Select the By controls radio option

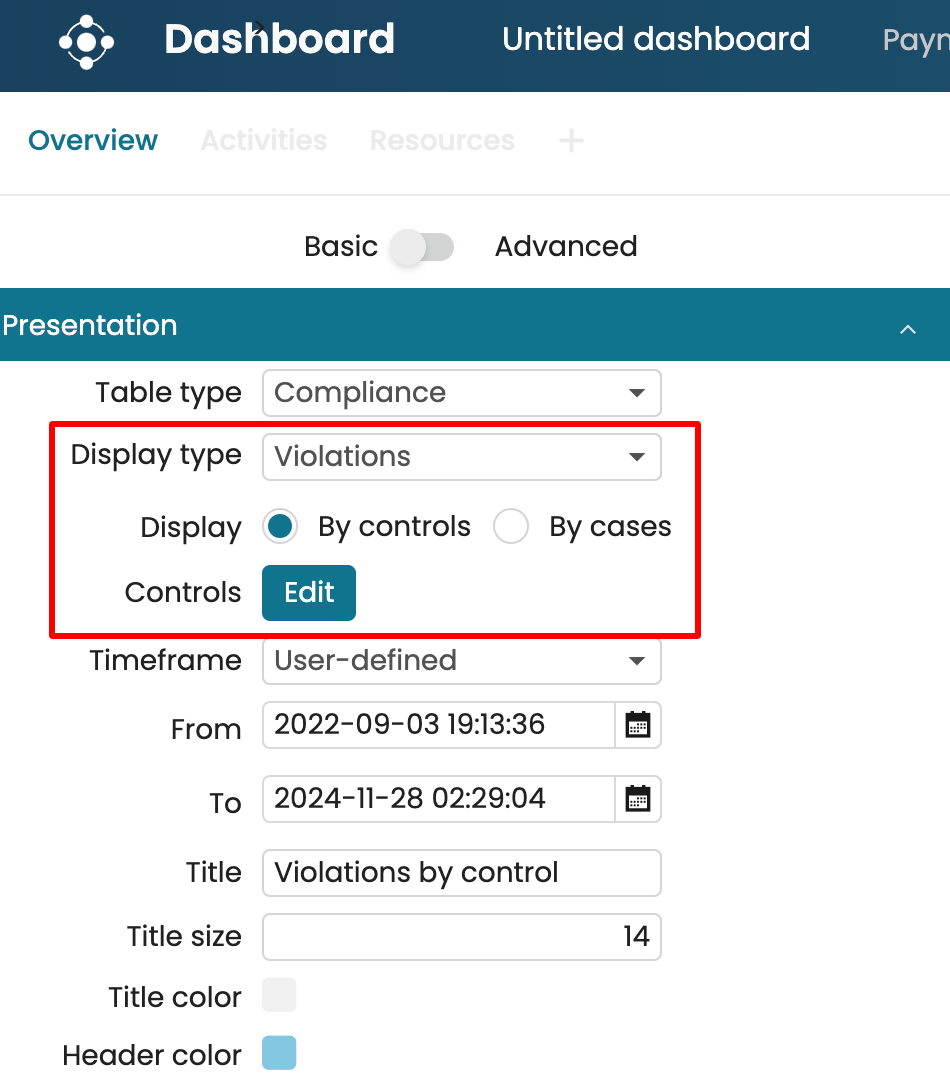[280, 527]
